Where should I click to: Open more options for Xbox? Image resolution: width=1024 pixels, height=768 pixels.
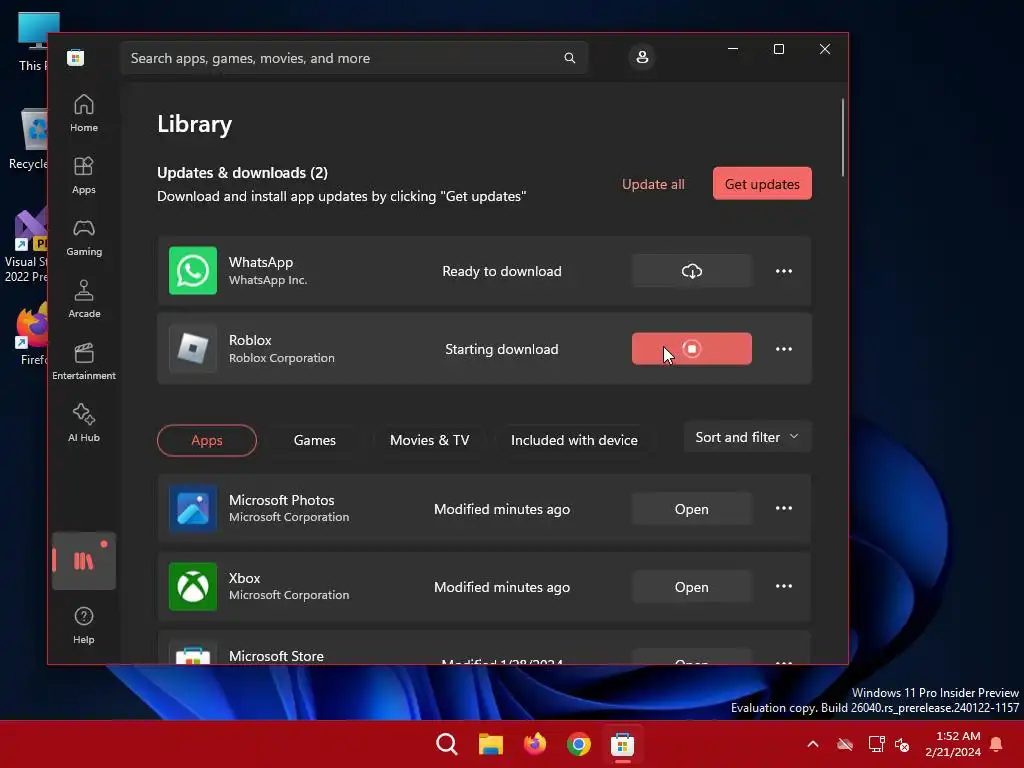(784, 586)
